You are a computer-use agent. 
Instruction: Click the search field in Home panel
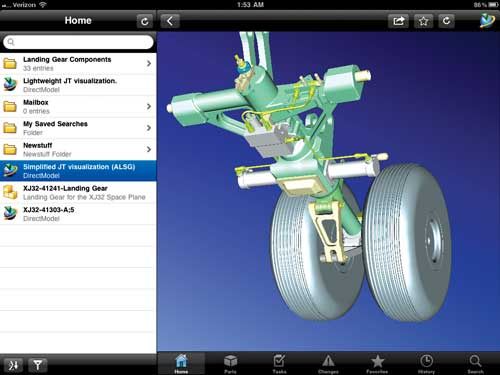coord(78,42)
